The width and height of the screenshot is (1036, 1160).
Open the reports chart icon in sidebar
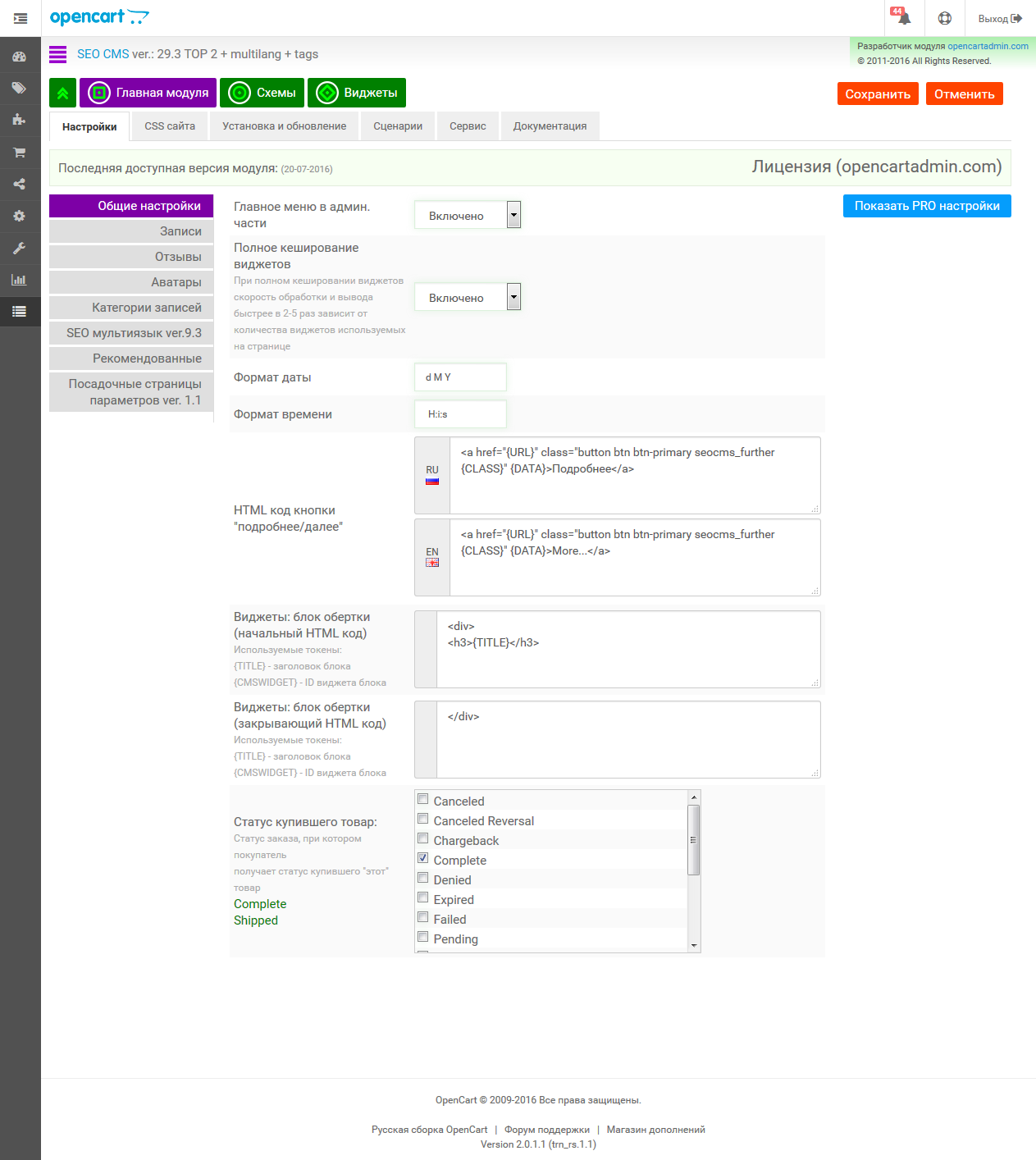[20, 280]
